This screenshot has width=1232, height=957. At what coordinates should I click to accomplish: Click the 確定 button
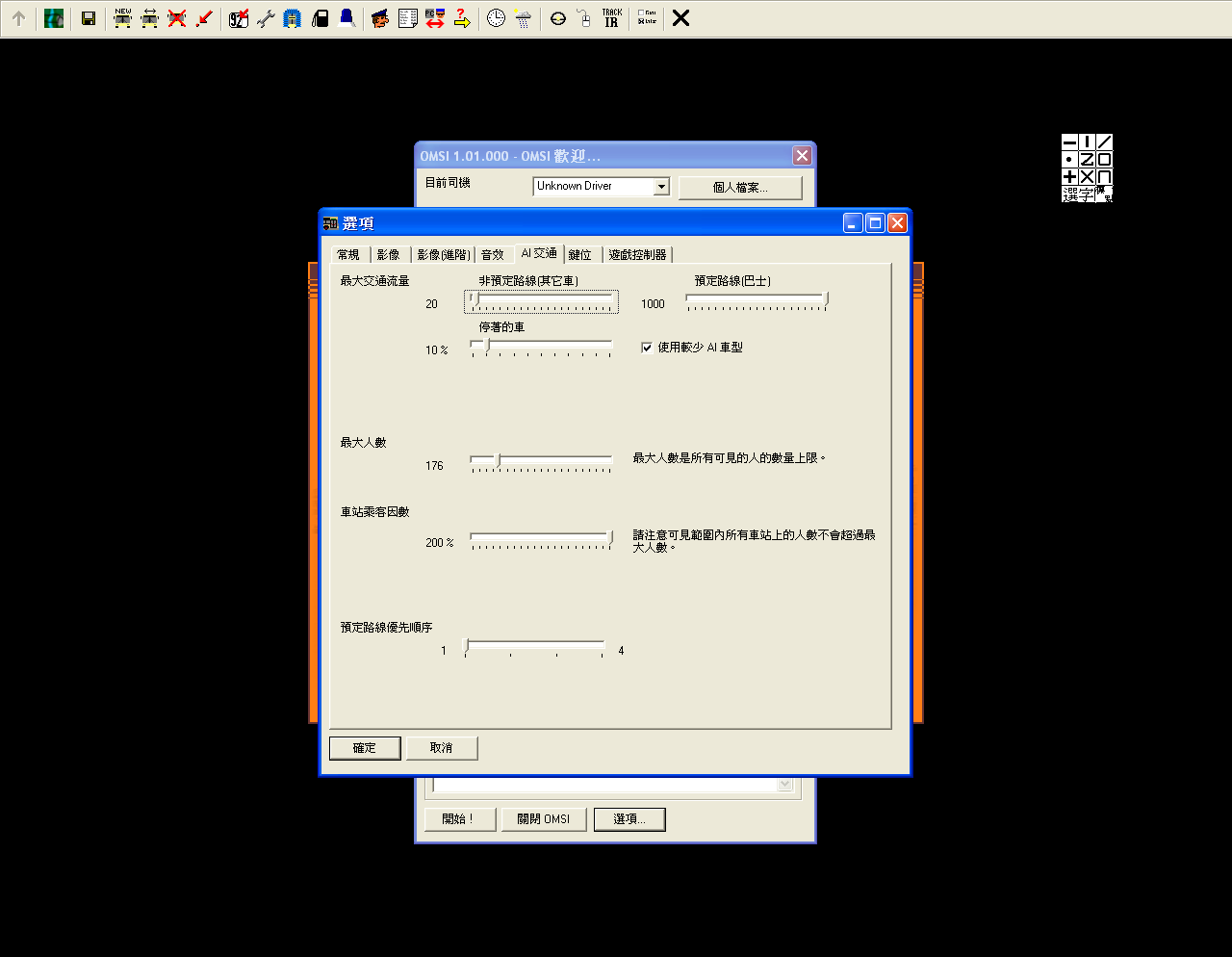point(365,748)
